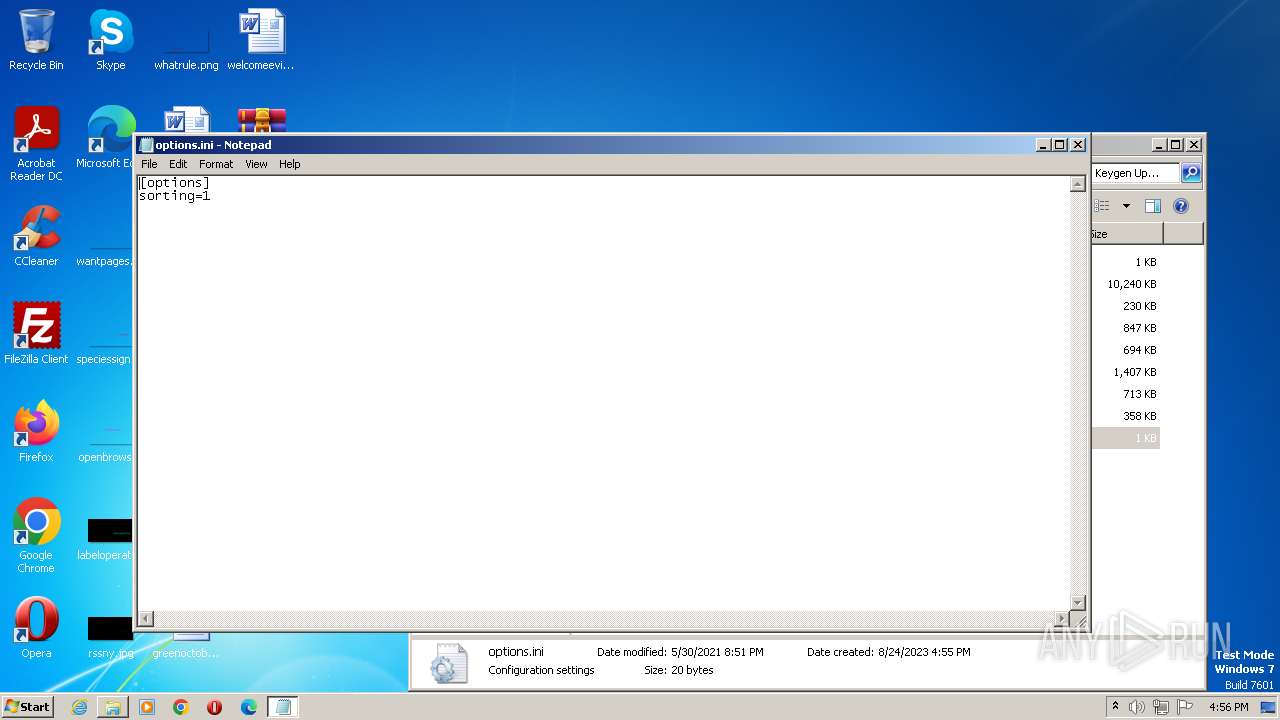The width and height of the screenshot is (1280, 720).
Task: Select the 230 KB file row
Action: 1126,306
